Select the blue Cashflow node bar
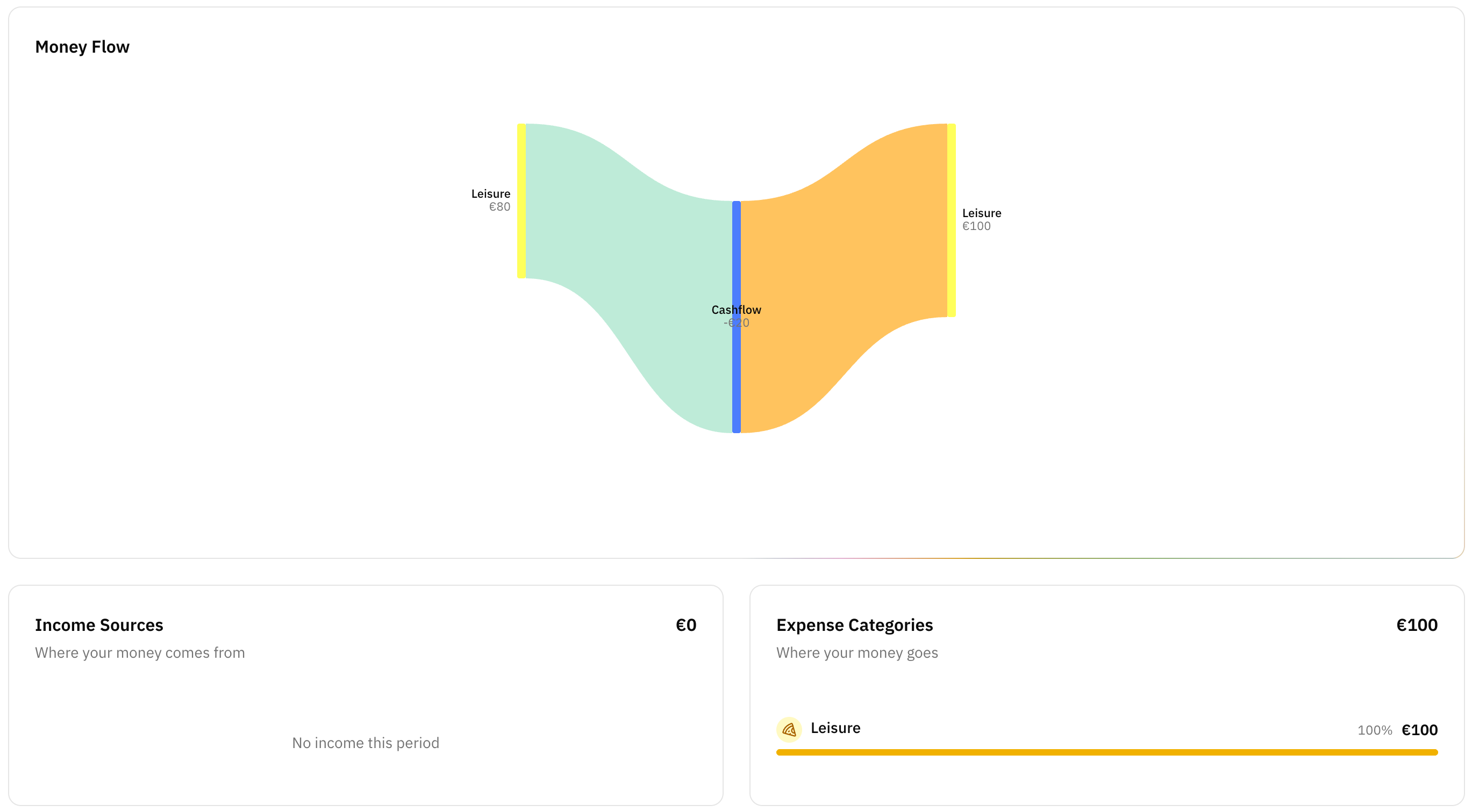 click(x=736, y=317)
